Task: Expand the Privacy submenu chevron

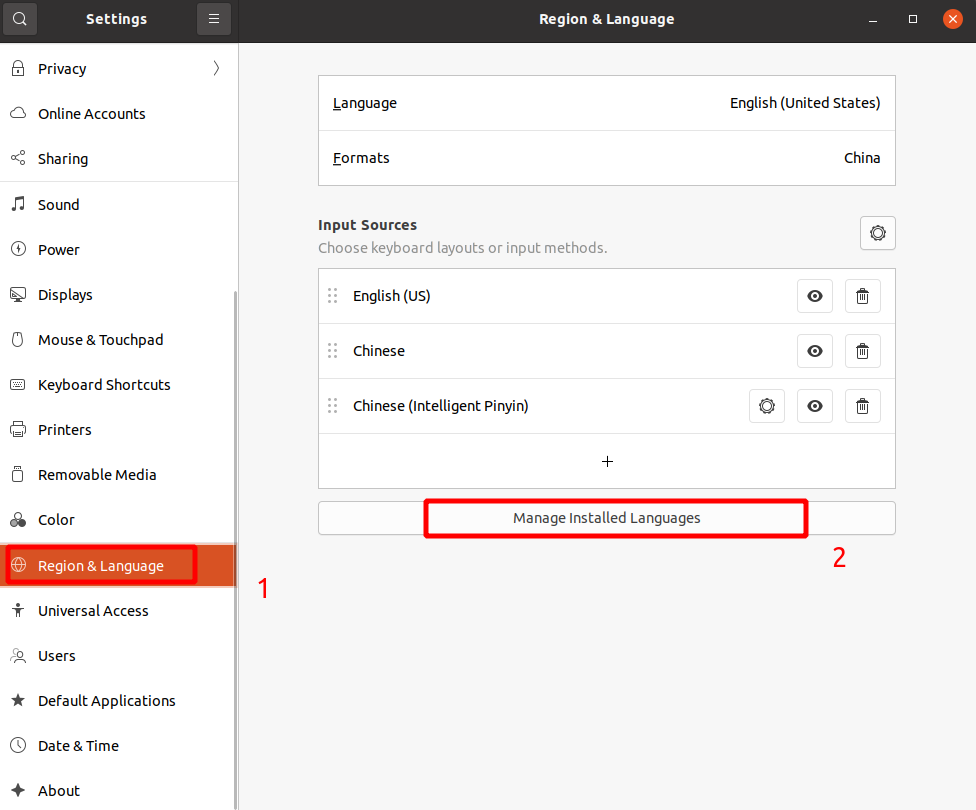Action: 216,68
